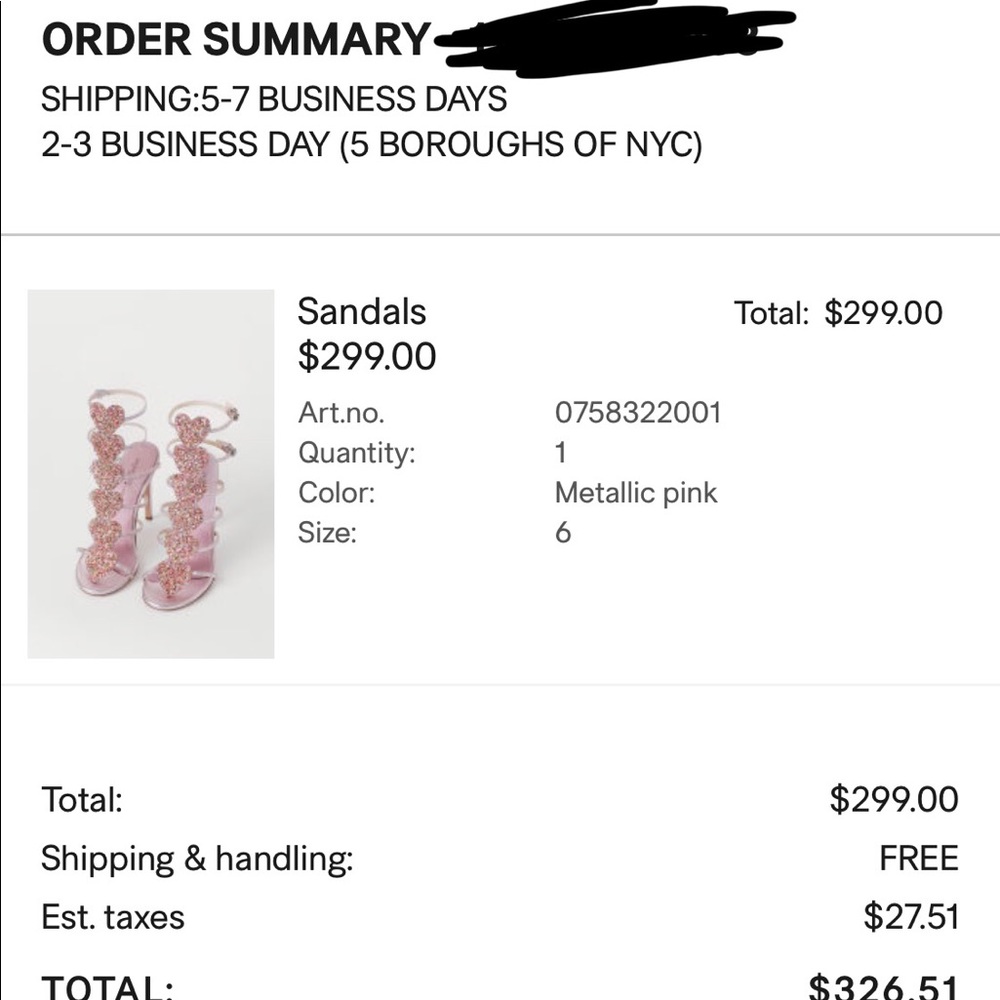Click the $299.00 price below Sandals

point(367,356)
